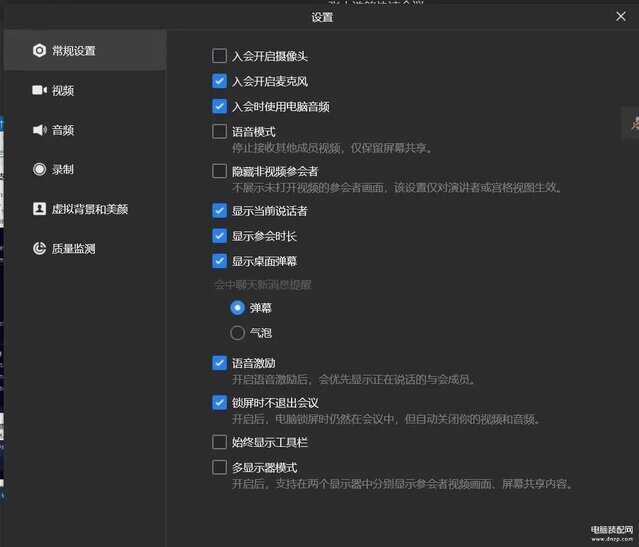This screenshot has width=639, height=547.
Task: Select the 气泡 radio button
Action: click(238, 333)
